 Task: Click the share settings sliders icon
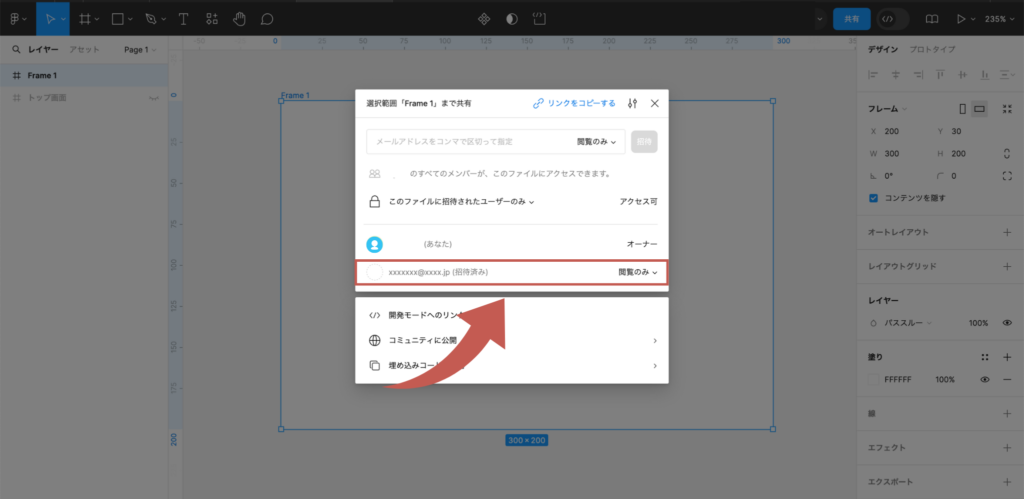click(632, 103)
